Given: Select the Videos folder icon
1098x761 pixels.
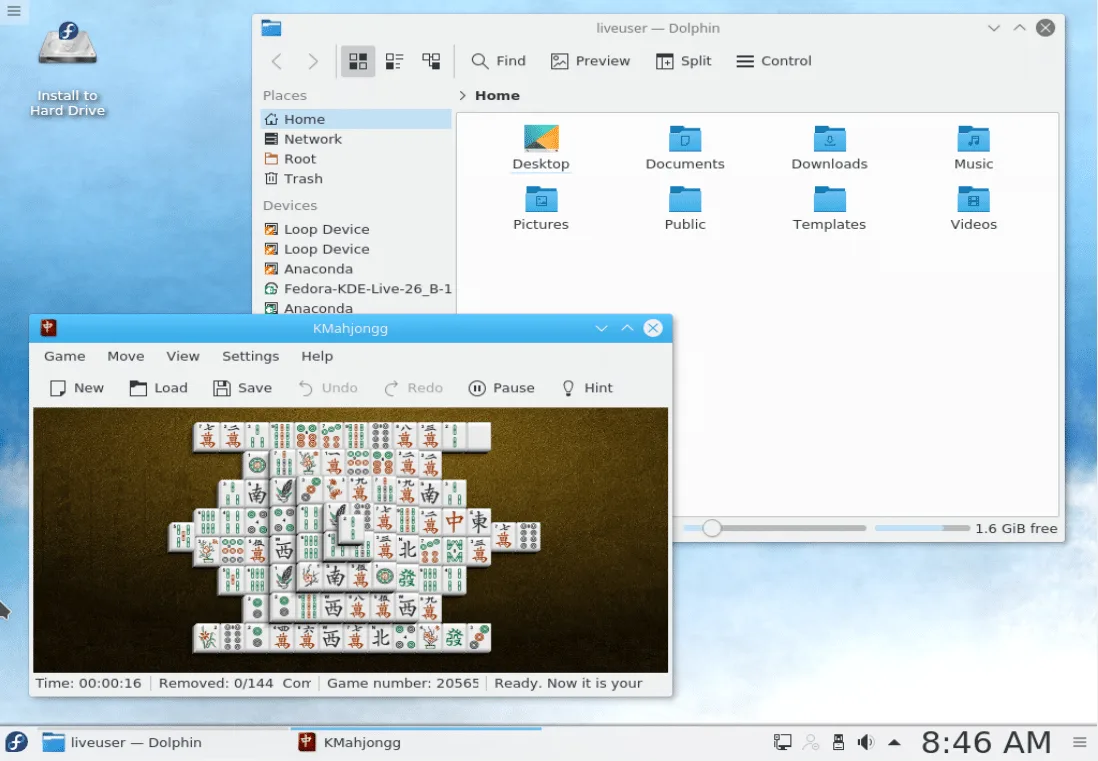Looking at the screenshot, I should point(973,209).
